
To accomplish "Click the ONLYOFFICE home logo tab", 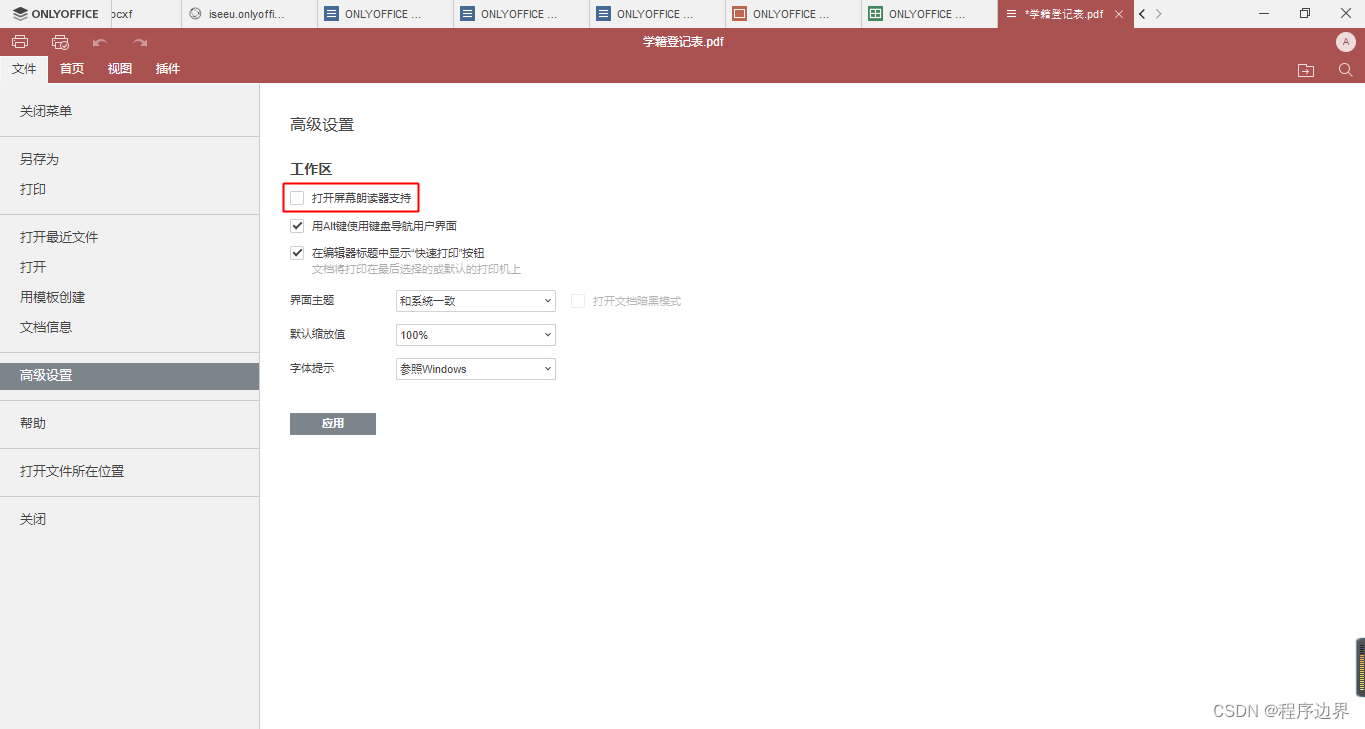I will 55,14.
